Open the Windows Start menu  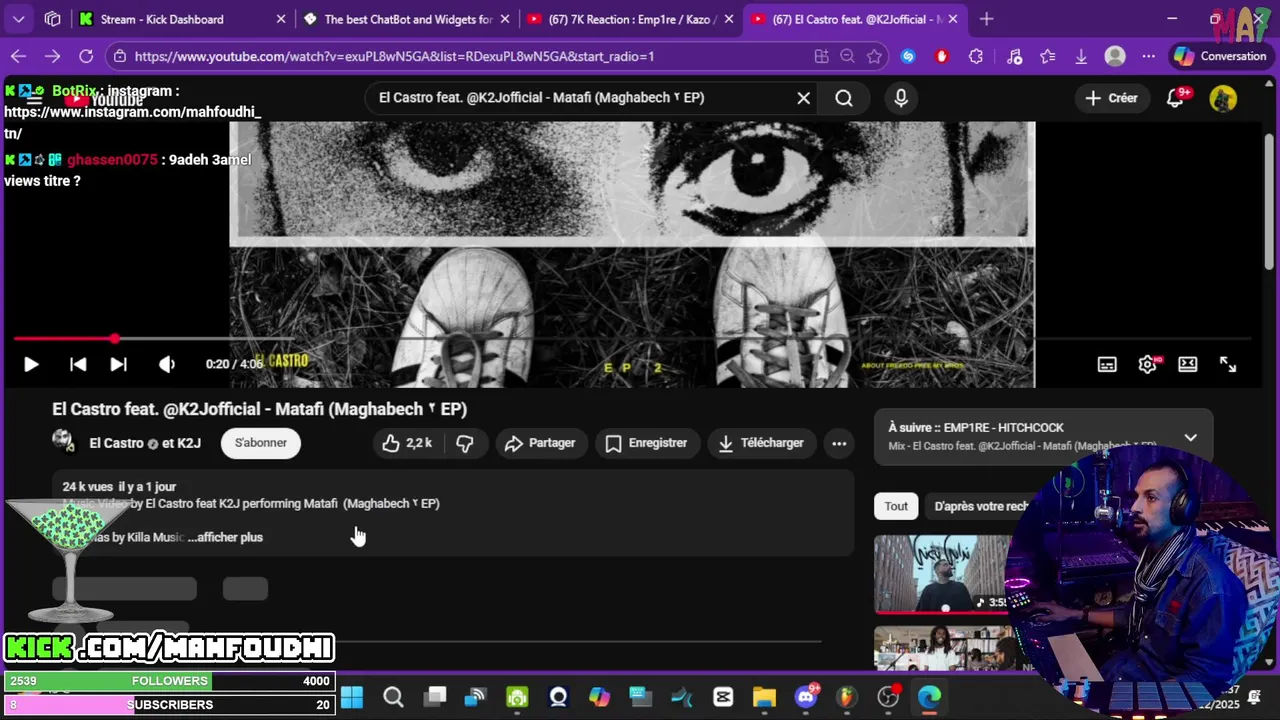click(352, 697)
